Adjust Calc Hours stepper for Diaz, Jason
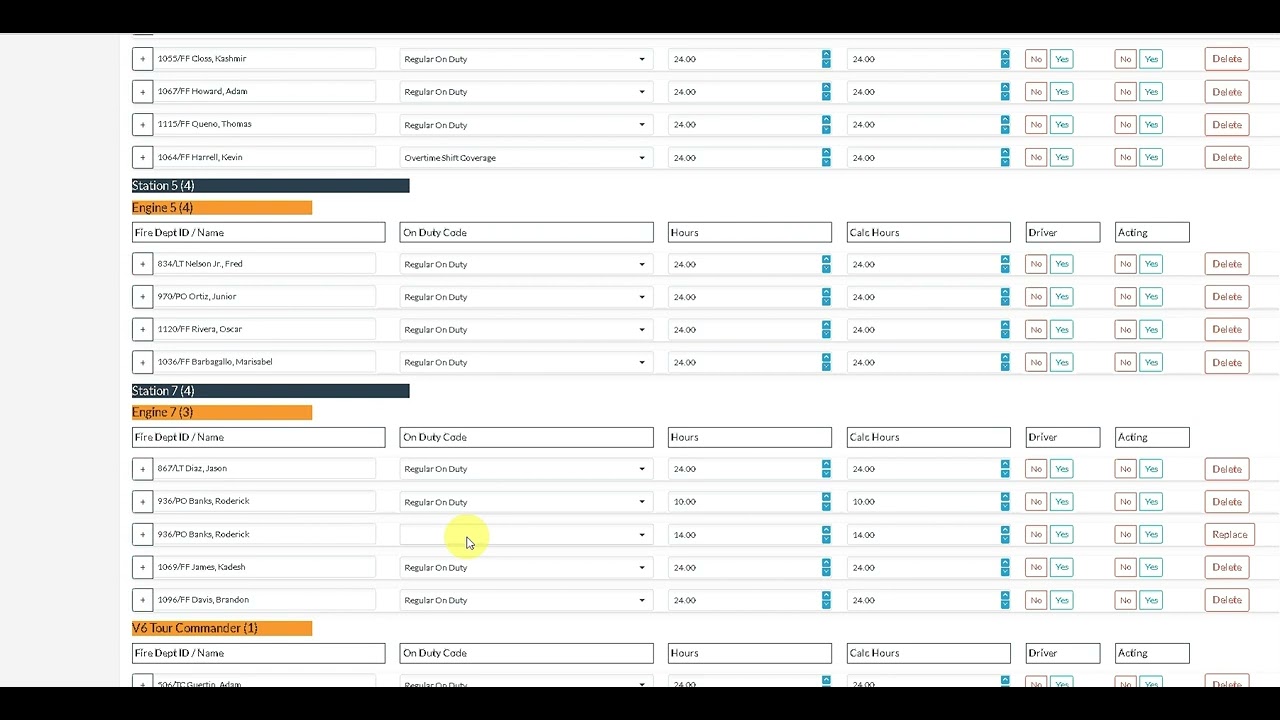The width and height of the screenshot is (1280, 720). pyautogui.click(x=1005, y=469)
